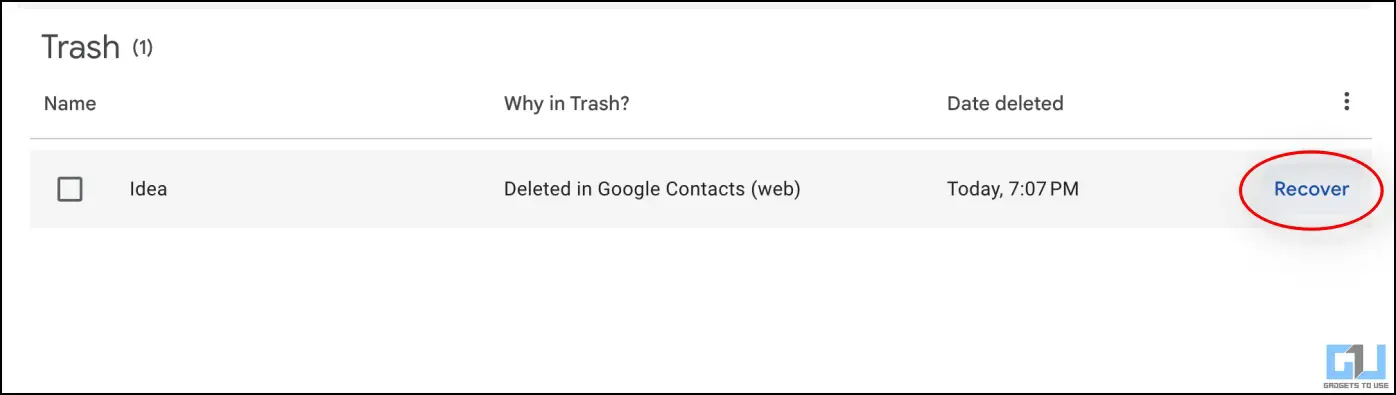Screen dimensions: 1396x395
Task: Hit the blue Recover text in Idea row
Action: [x=1311, y=189]
